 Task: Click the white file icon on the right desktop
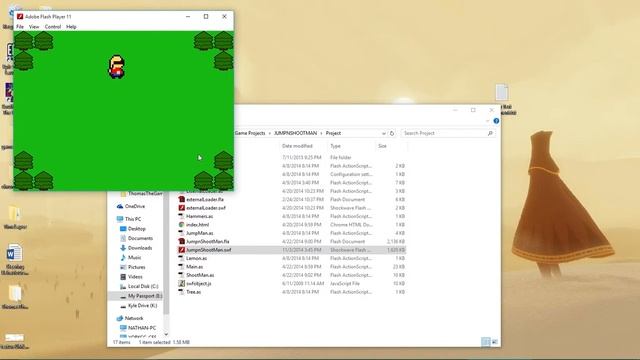(502, 93)
